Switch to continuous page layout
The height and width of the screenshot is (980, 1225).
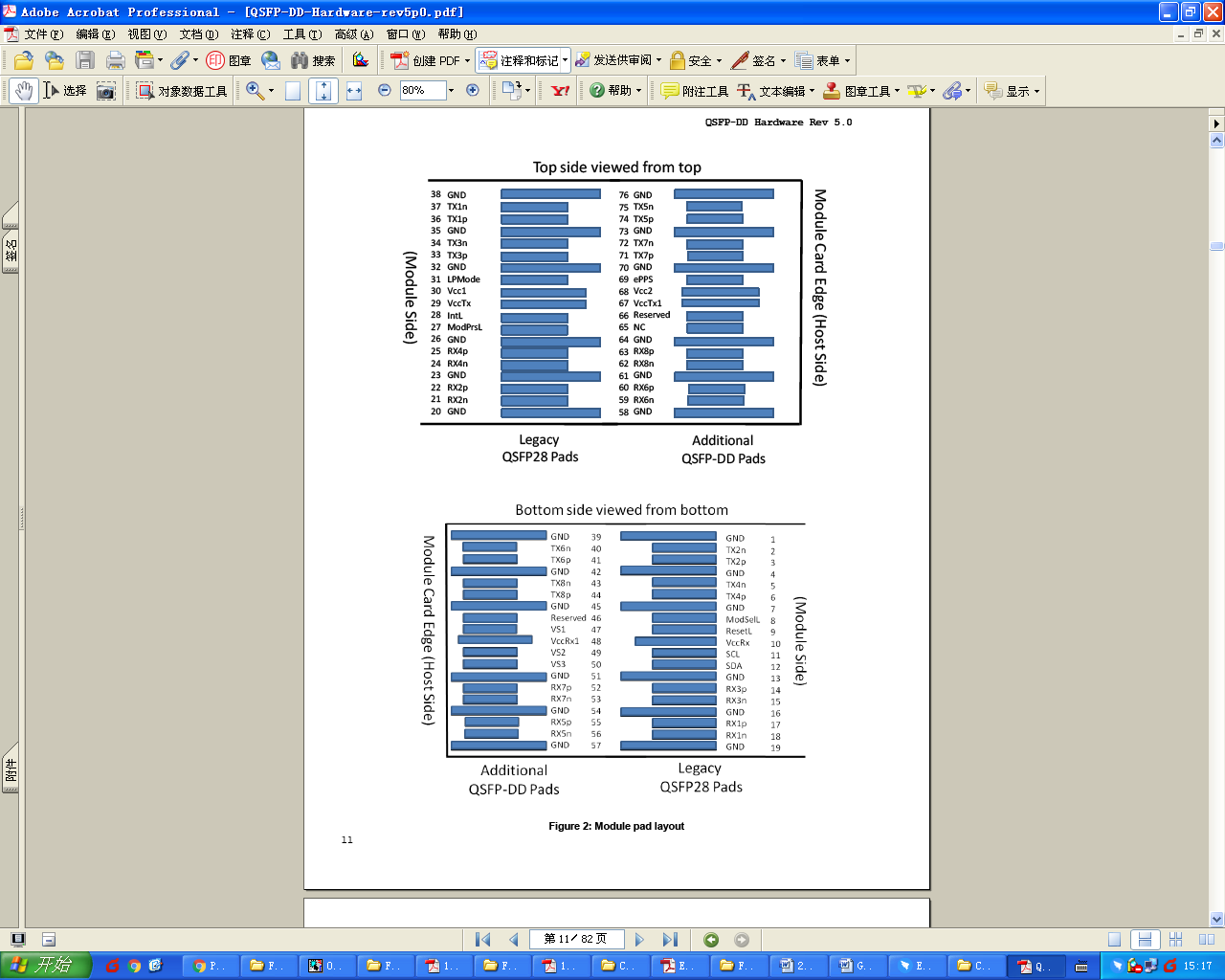coord(1145,940)
